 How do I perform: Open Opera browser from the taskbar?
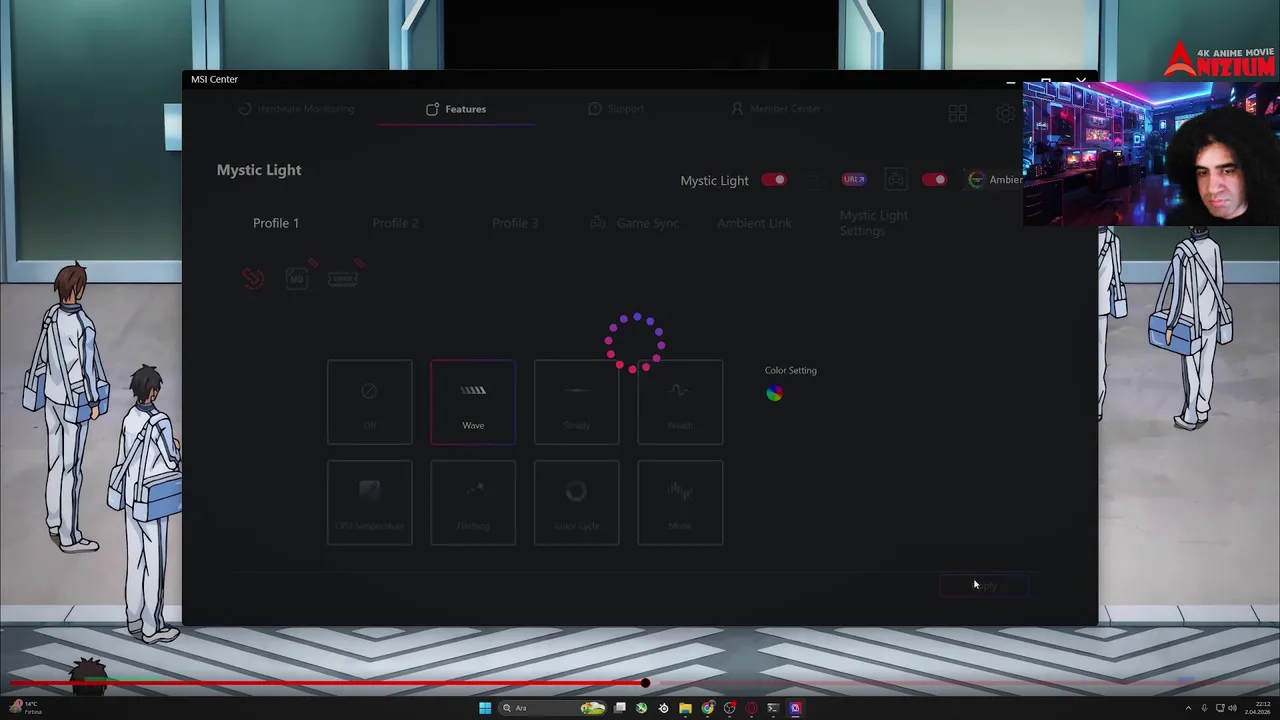[751, 708]
